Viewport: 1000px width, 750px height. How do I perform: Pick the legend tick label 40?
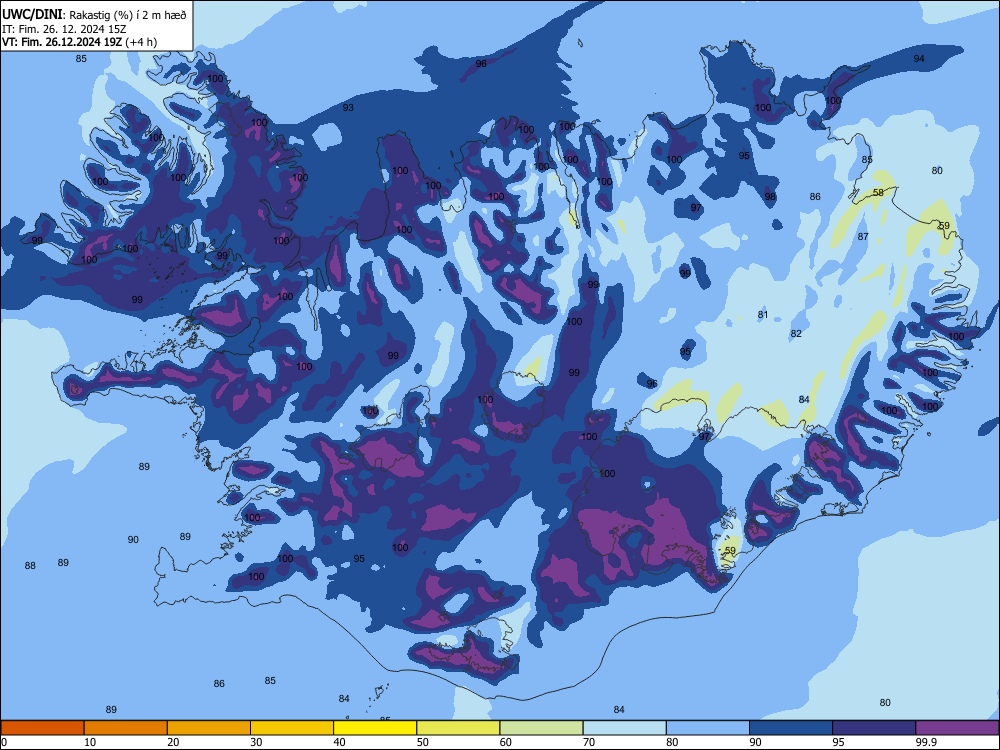(339, 742)
